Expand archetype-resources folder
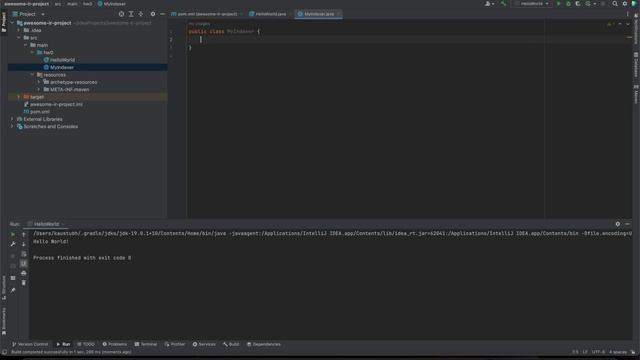Screen dimensions: 640x360 pos(39,82)
